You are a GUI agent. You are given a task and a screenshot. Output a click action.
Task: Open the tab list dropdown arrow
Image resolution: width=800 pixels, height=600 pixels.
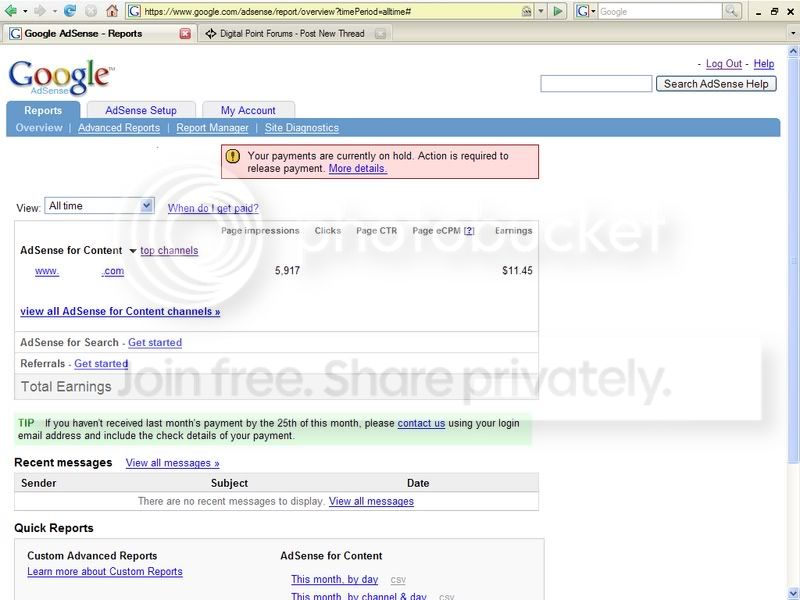pyautogui.click(x=793, y=34)
